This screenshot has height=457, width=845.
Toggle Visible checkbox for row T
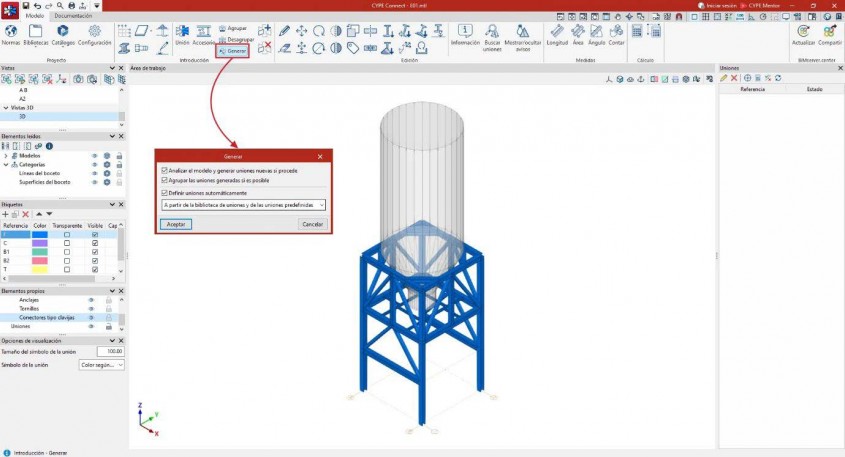click(x=95, y=269)
